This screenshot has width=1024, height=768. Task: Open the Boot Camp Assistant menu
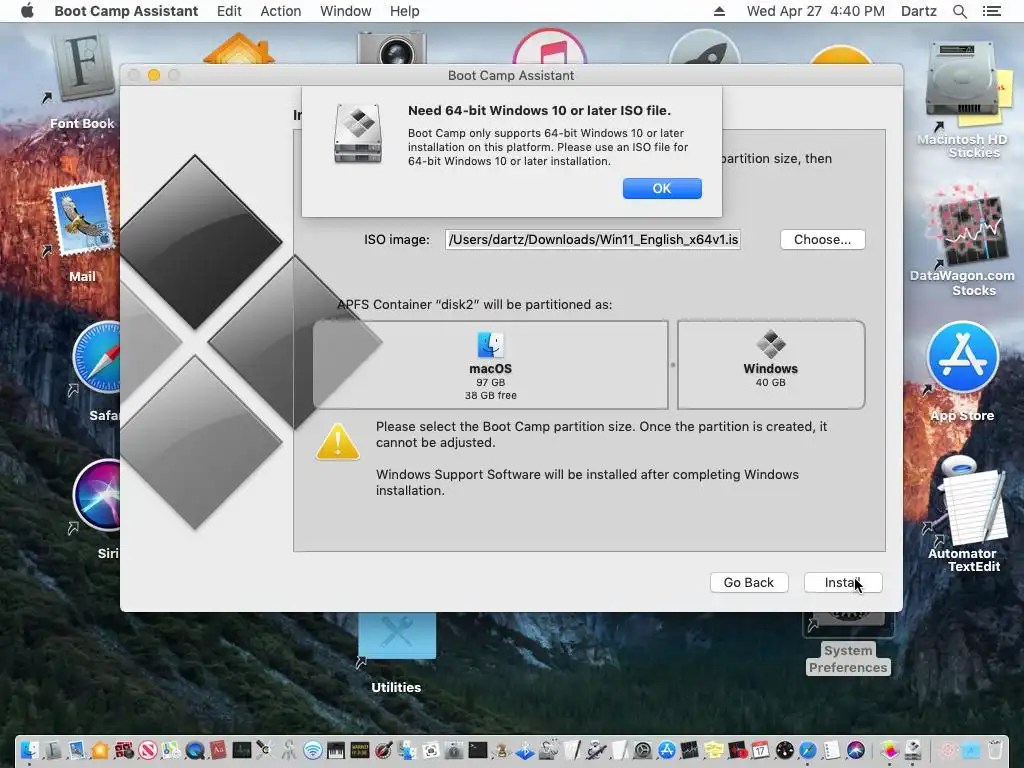(126, 11)
